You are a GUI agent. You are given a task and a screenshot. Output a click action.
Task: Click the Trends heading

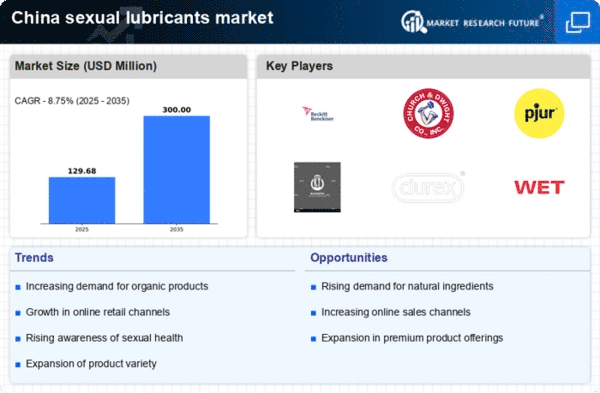point(34,258)
